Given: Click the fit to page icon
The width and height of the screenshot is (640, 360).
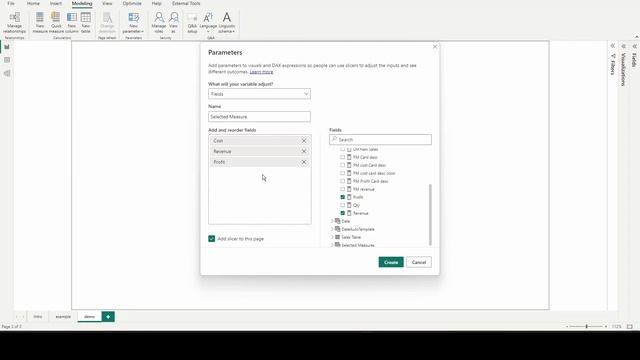Looking at the screenshot, I should 630,327.
